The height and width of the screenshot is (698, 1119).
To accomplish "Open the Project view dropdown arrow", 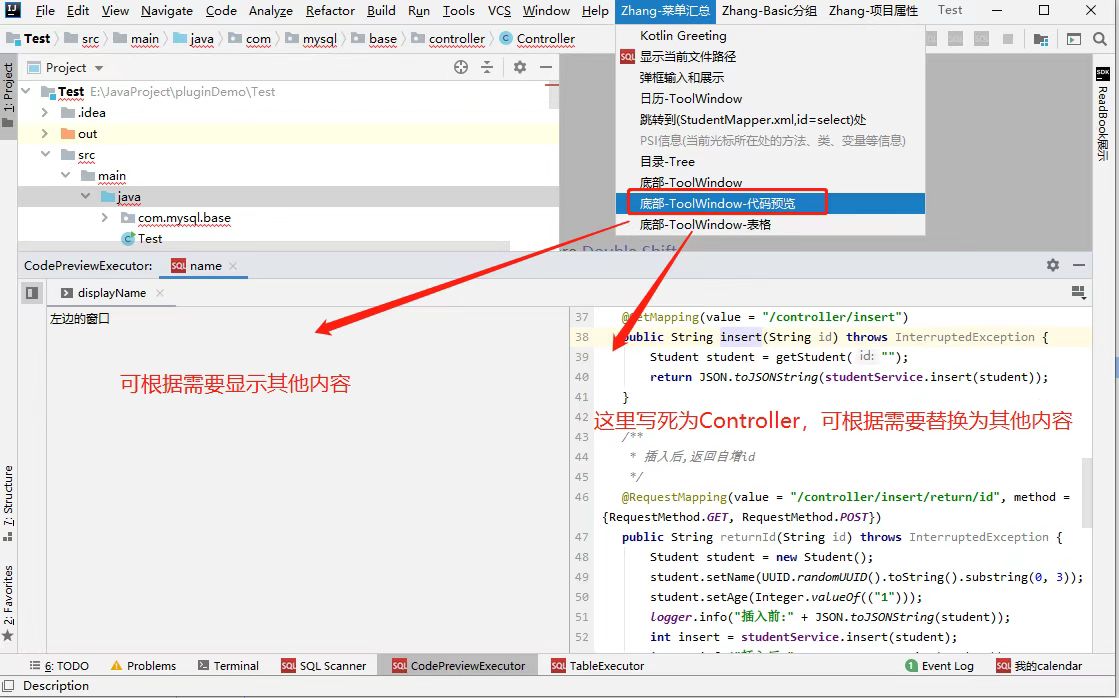I will 99,69.
